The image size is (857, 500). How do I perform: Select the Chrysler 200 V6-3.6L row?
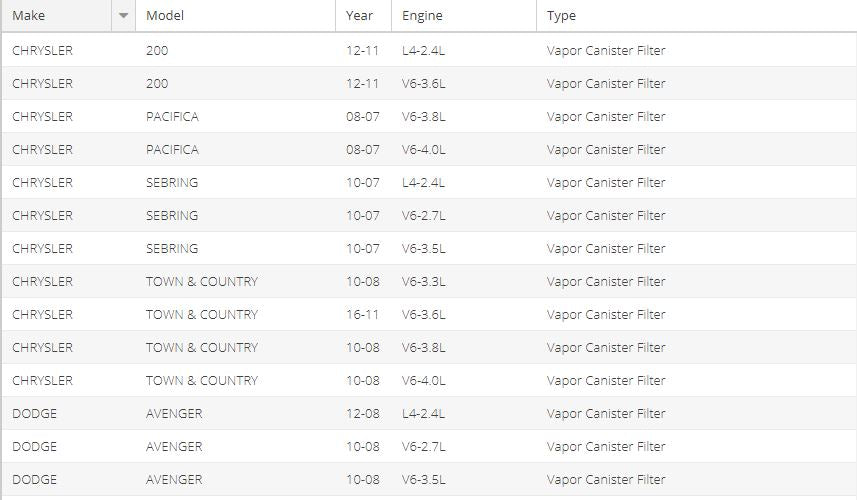tap(428, 83)
